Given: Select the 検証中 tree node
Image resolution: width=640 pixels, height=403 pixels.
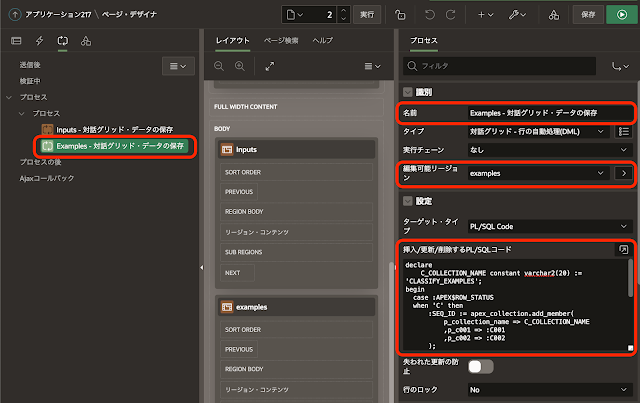Looking at the screenshot, I should click(30, 81).
